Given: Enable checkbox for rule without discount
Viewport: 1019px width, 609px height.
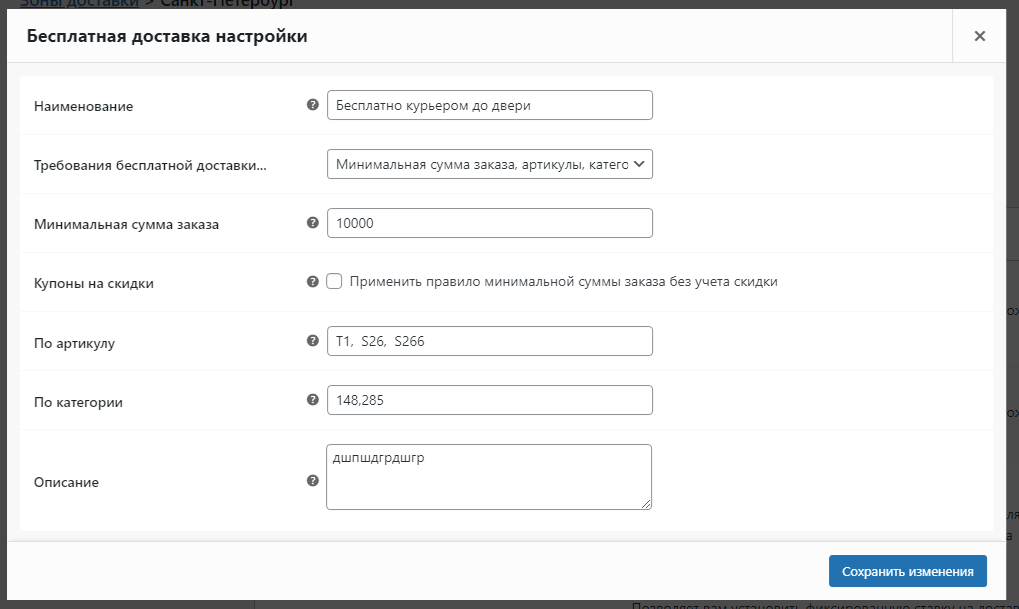Looking at the screenshot, I should click(334, 281).
